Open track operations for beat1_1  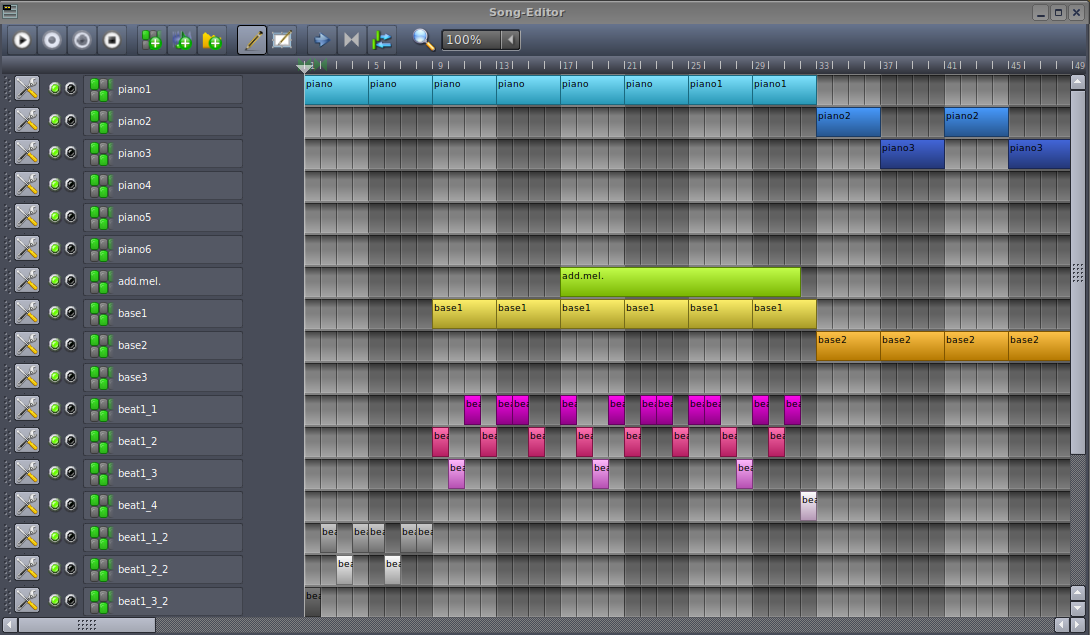tap(27, 409)
